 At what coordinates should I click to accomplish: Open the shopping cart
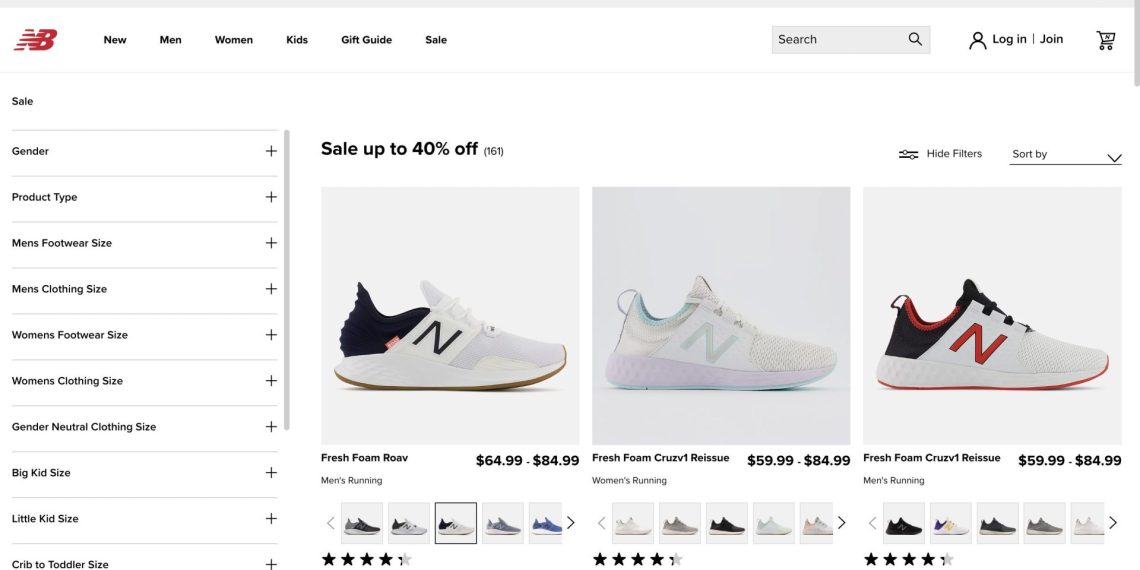[1105, 40]
